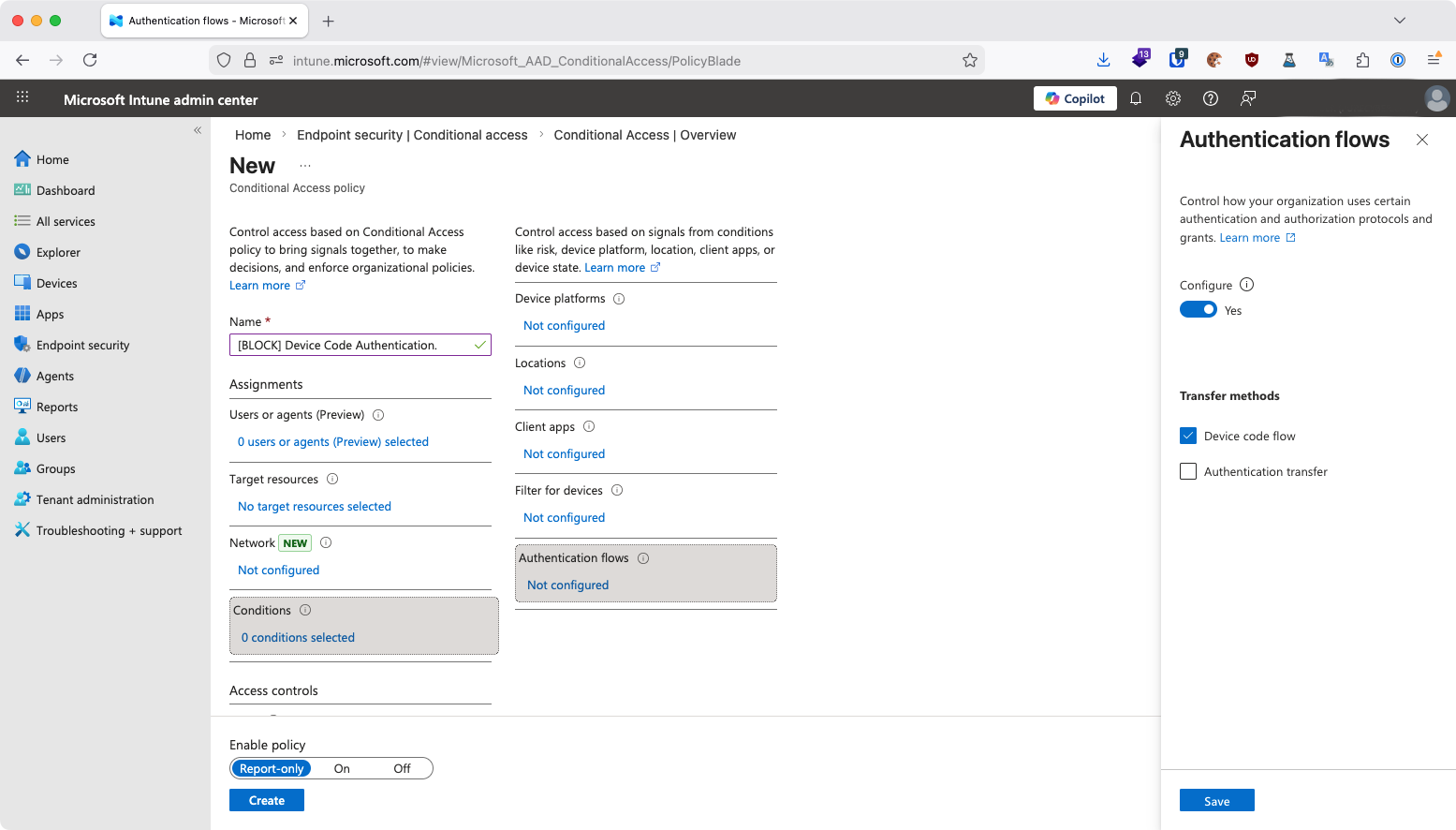This screenshot has width=1456, height=830.
Task: Set Enable policy to On
Action: click(342, 768)
